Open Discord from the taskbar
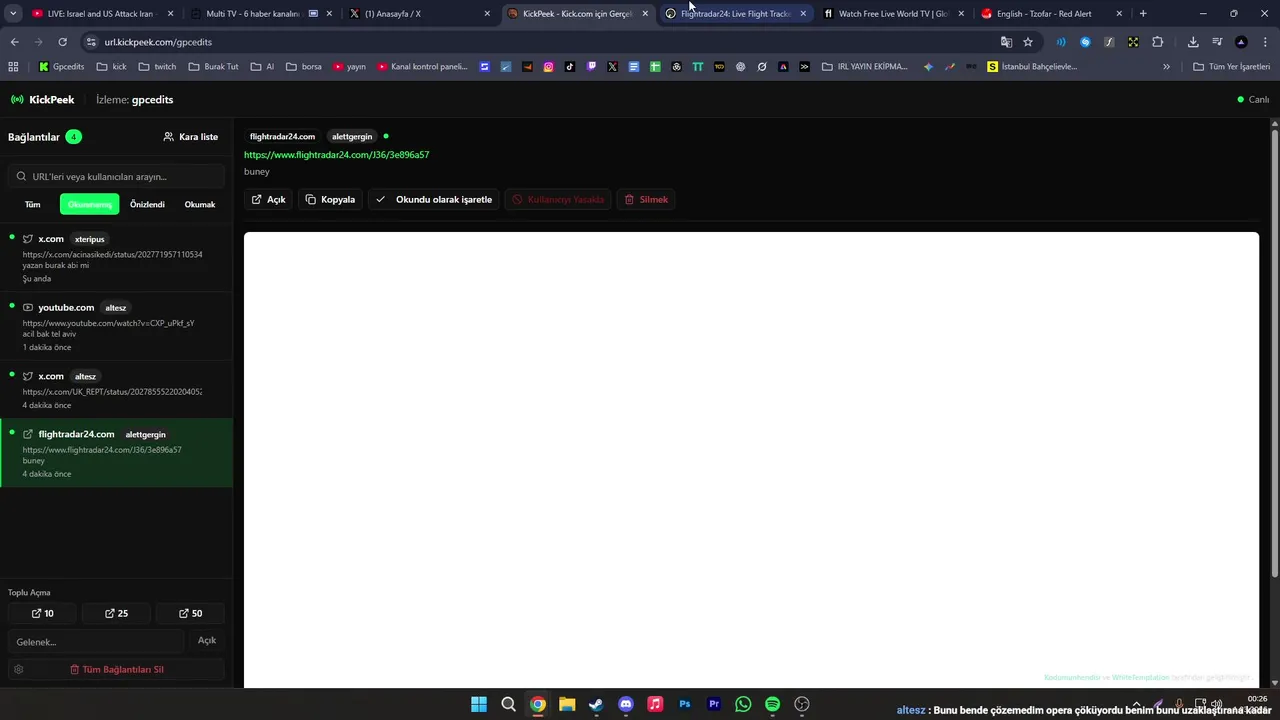 (626, 704)
